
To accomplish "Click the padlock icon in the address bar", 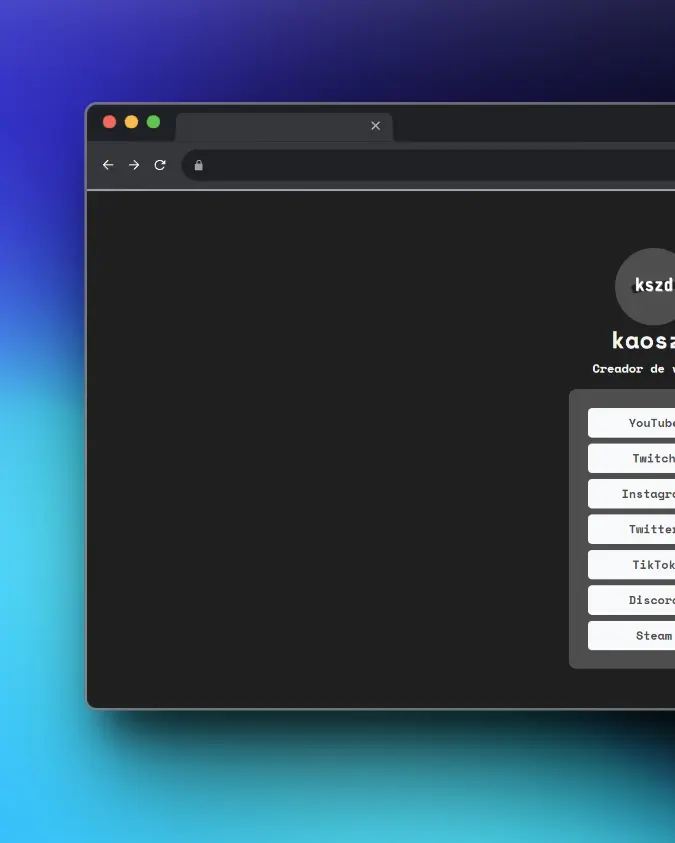I will click(199, 165).
